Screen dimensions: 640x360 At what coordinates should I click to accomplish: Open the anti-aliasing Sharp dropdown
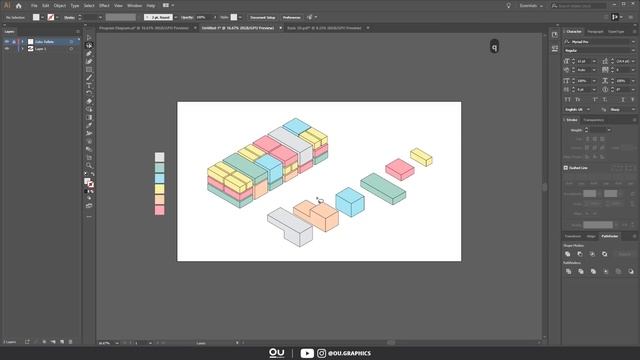pyautogui.click(x=622, y=109)
